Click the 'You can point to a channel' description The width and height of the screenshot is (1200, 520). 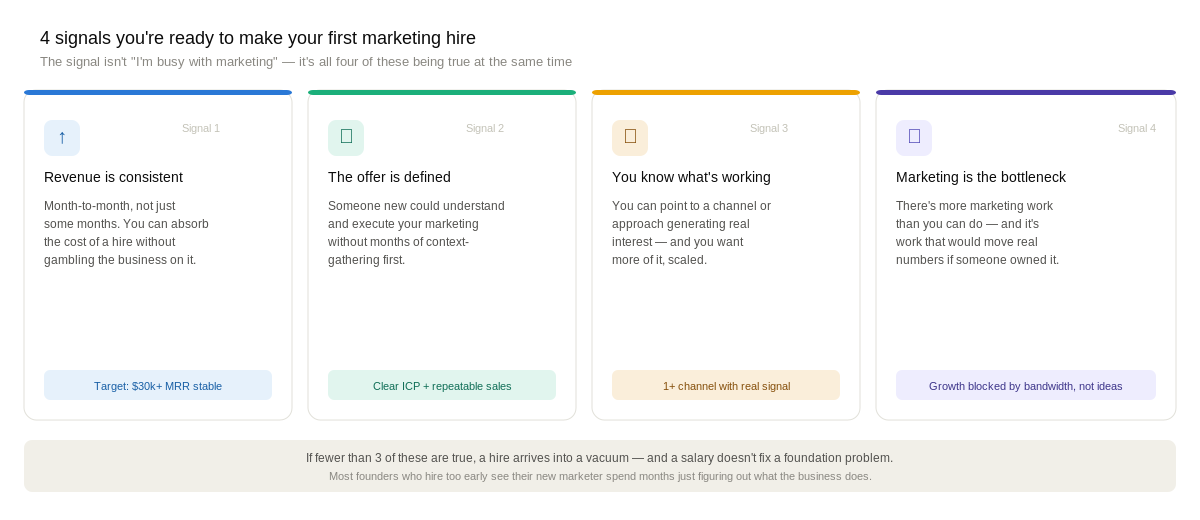pos(691,233)
